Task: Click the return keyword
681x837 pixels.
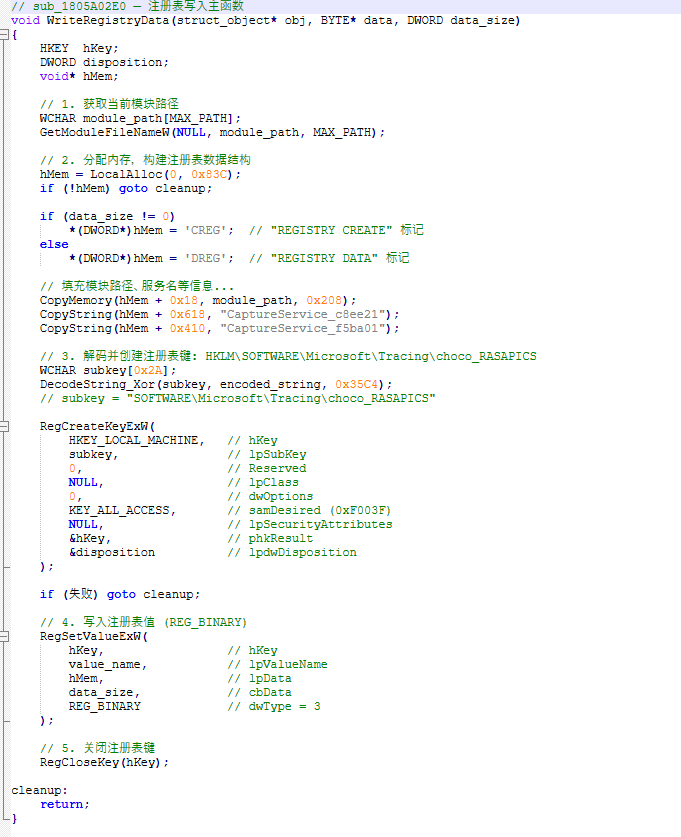Action: click(x=61, y=804)
